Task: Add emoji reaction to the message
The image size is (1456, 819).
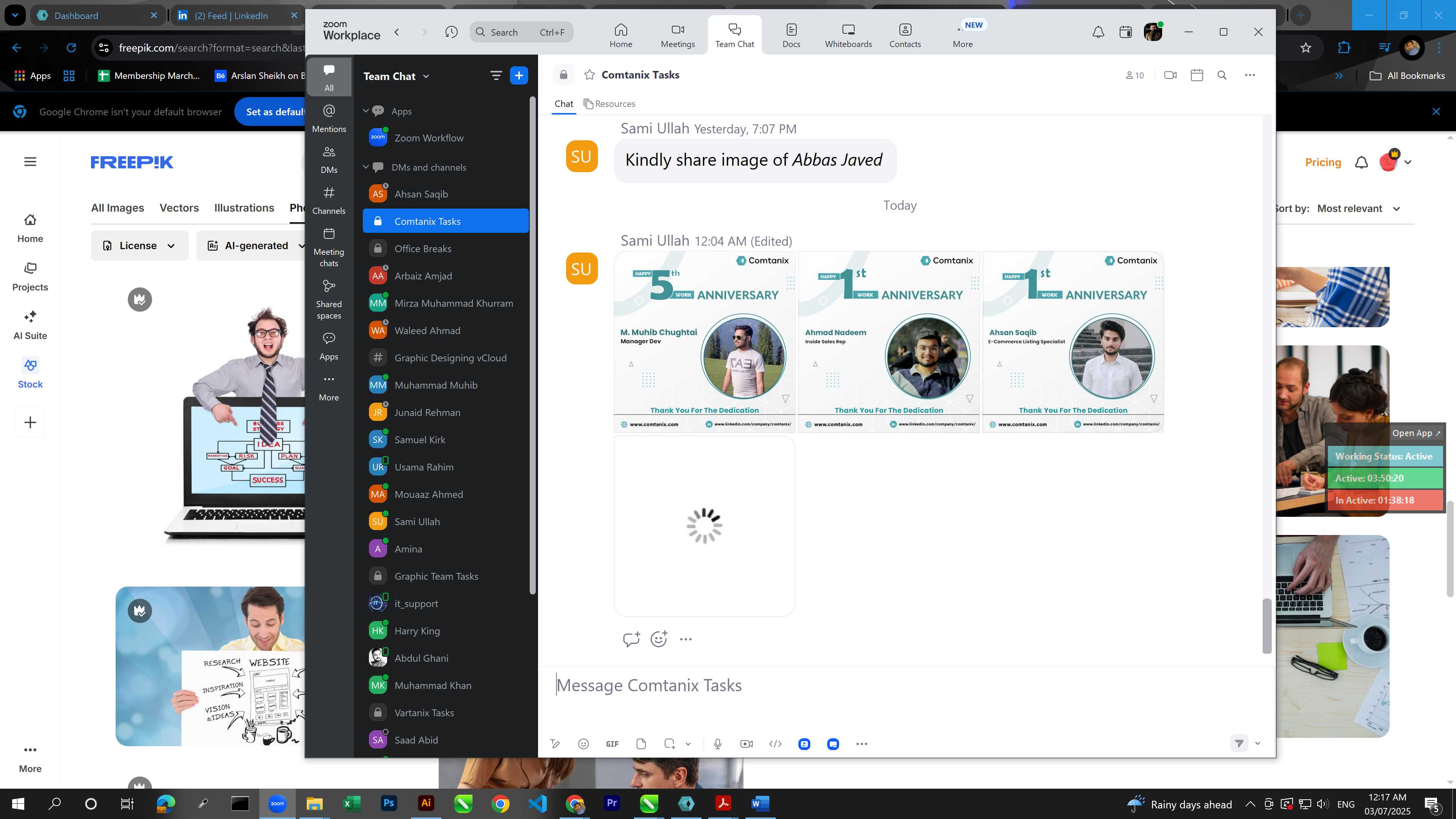Action: 659,639
